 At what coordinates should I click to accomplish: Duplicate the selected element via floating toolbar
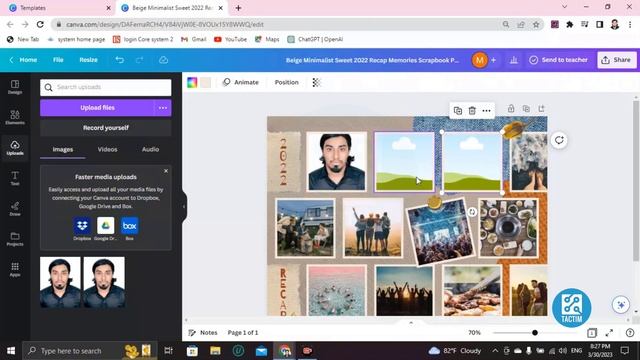(458, 111)
